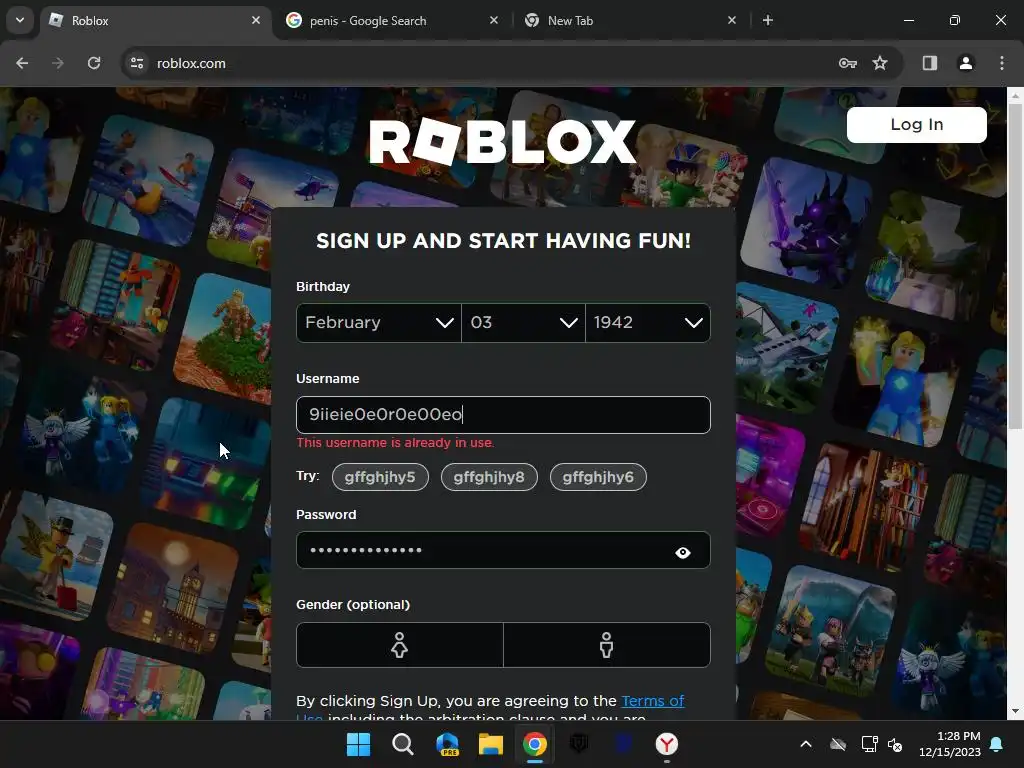Open the Windows Start menu

point(358,744)
